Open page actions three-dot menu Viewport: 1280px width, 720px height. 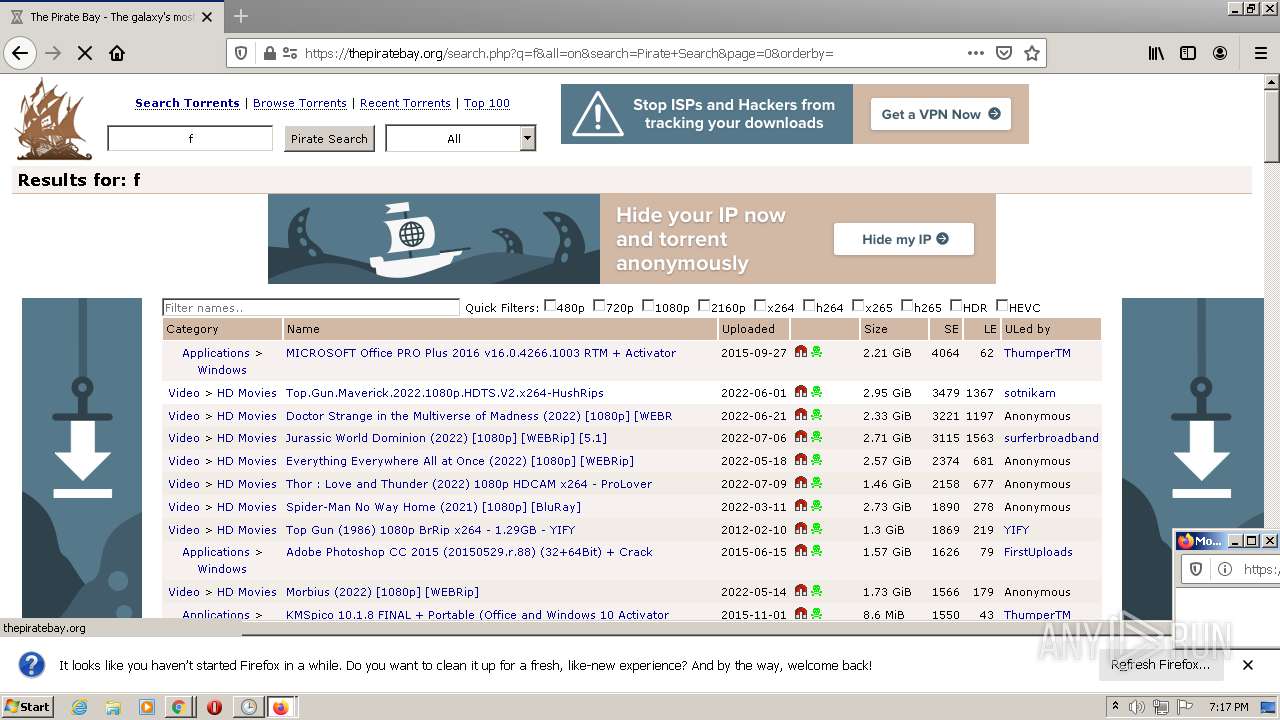(976, 53)
